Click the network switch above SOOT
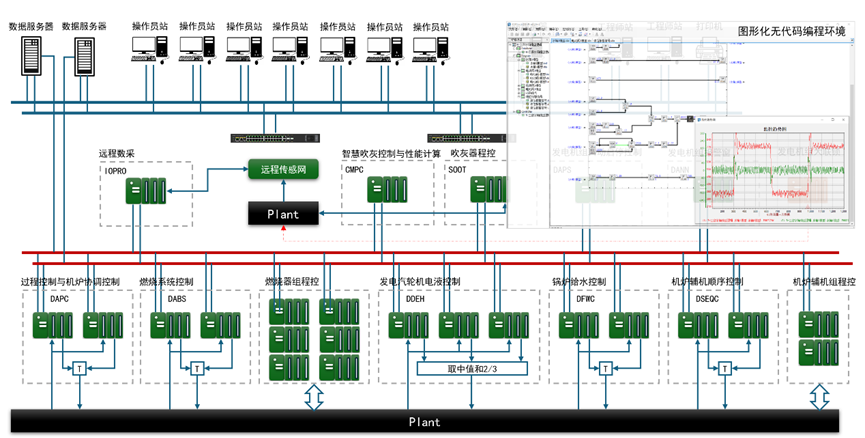The height and width of the screenshot is (438, 865). (x=463, y=138)
